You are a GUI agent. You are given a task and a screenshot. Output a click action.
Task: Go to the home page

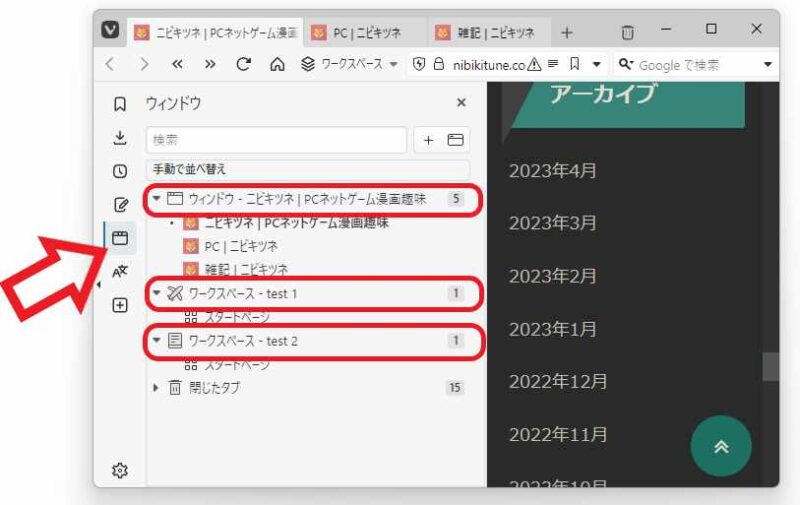pyautogui.click(x=277, y=64)
